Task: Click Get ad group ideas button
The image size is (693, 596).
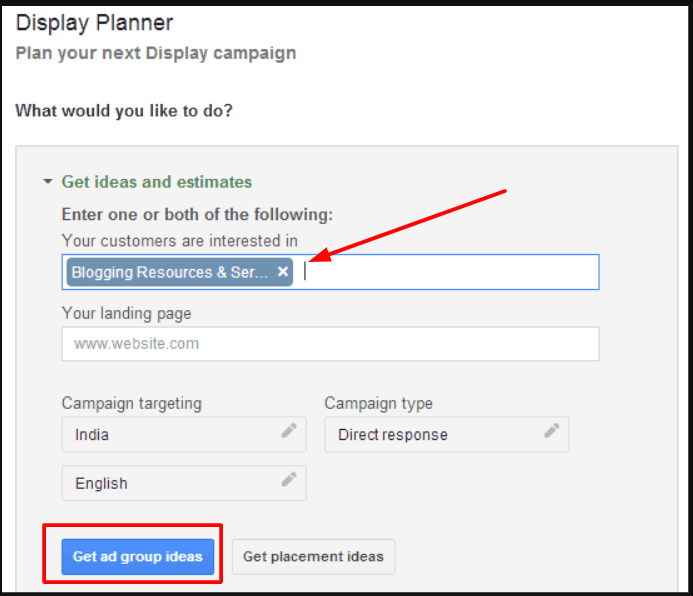Action: click(138, 557)
